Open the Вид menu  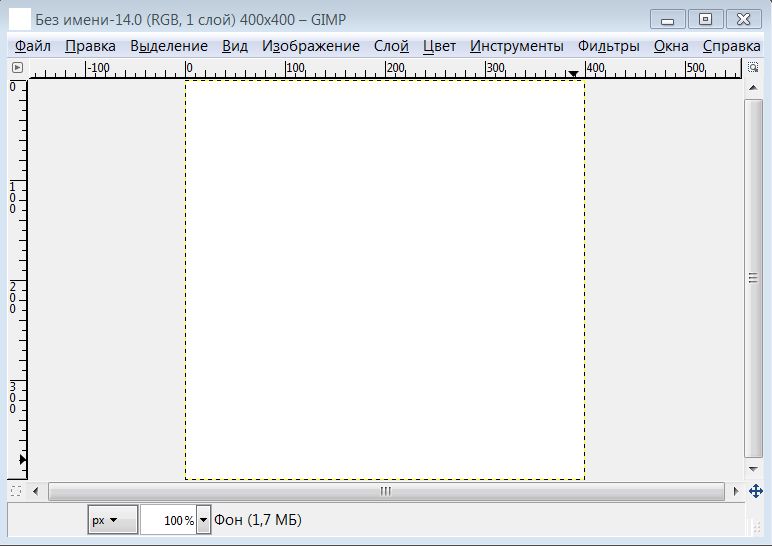234,46
